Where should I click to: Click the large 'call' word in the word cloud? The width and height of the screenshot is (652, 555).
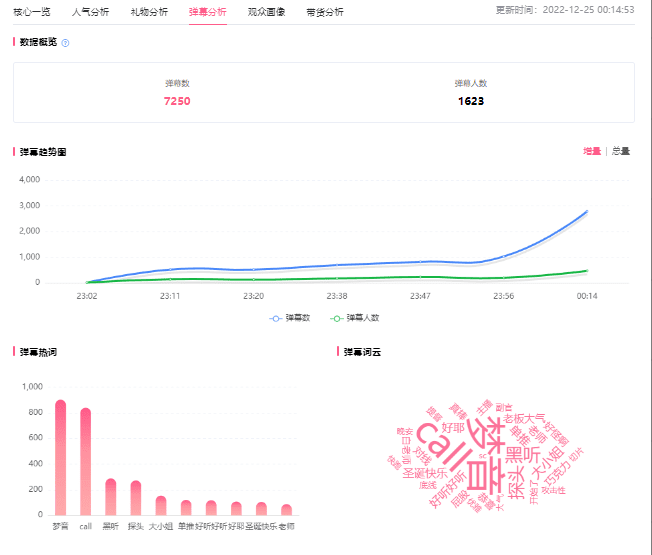tap(443, 449)
